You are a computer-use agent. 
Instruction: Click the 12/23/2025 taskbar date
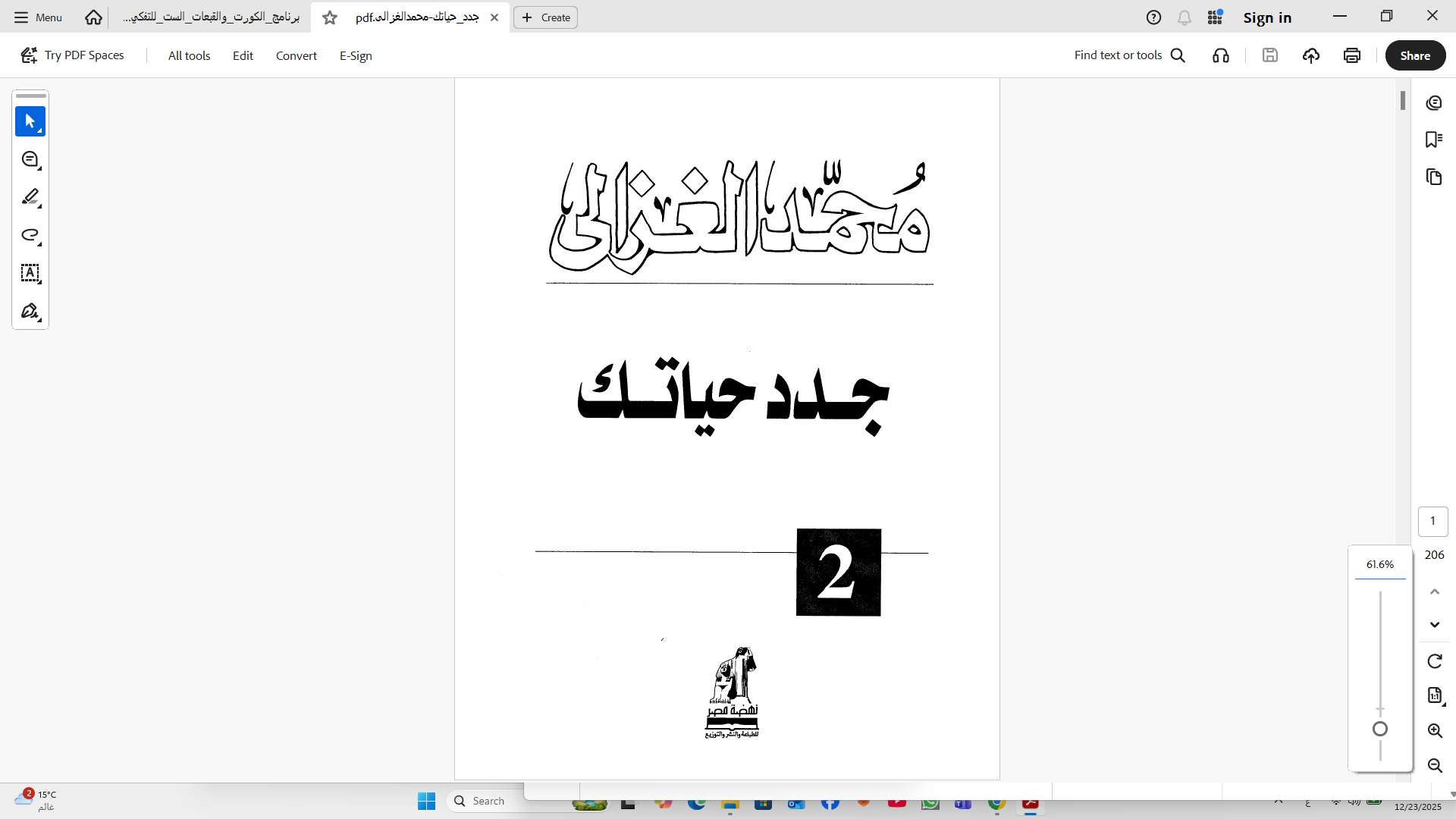(1417, 807)
